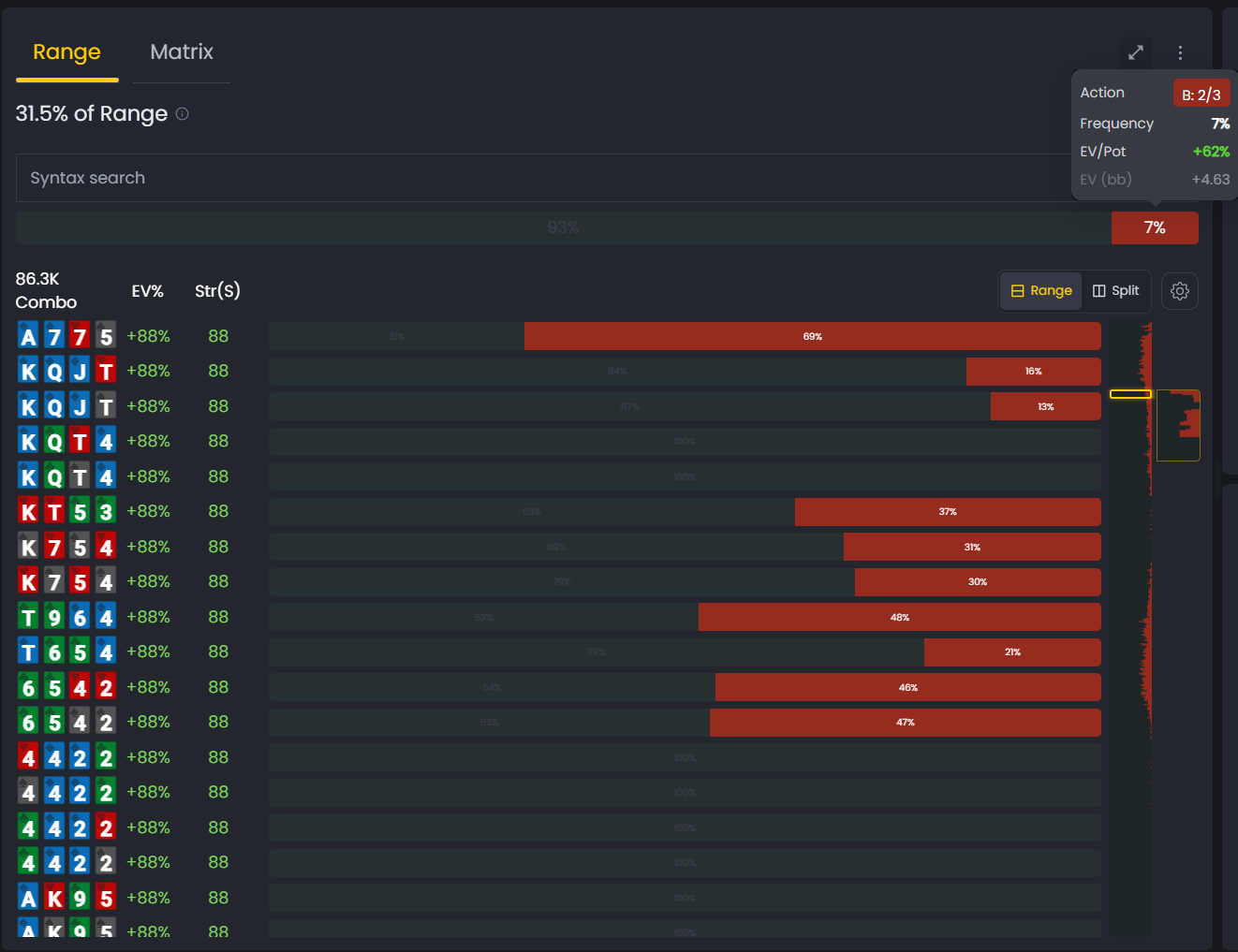The image size is (1238, 952).
Task: Click the B: 2/3 action badge
Action: point(1201,93)
